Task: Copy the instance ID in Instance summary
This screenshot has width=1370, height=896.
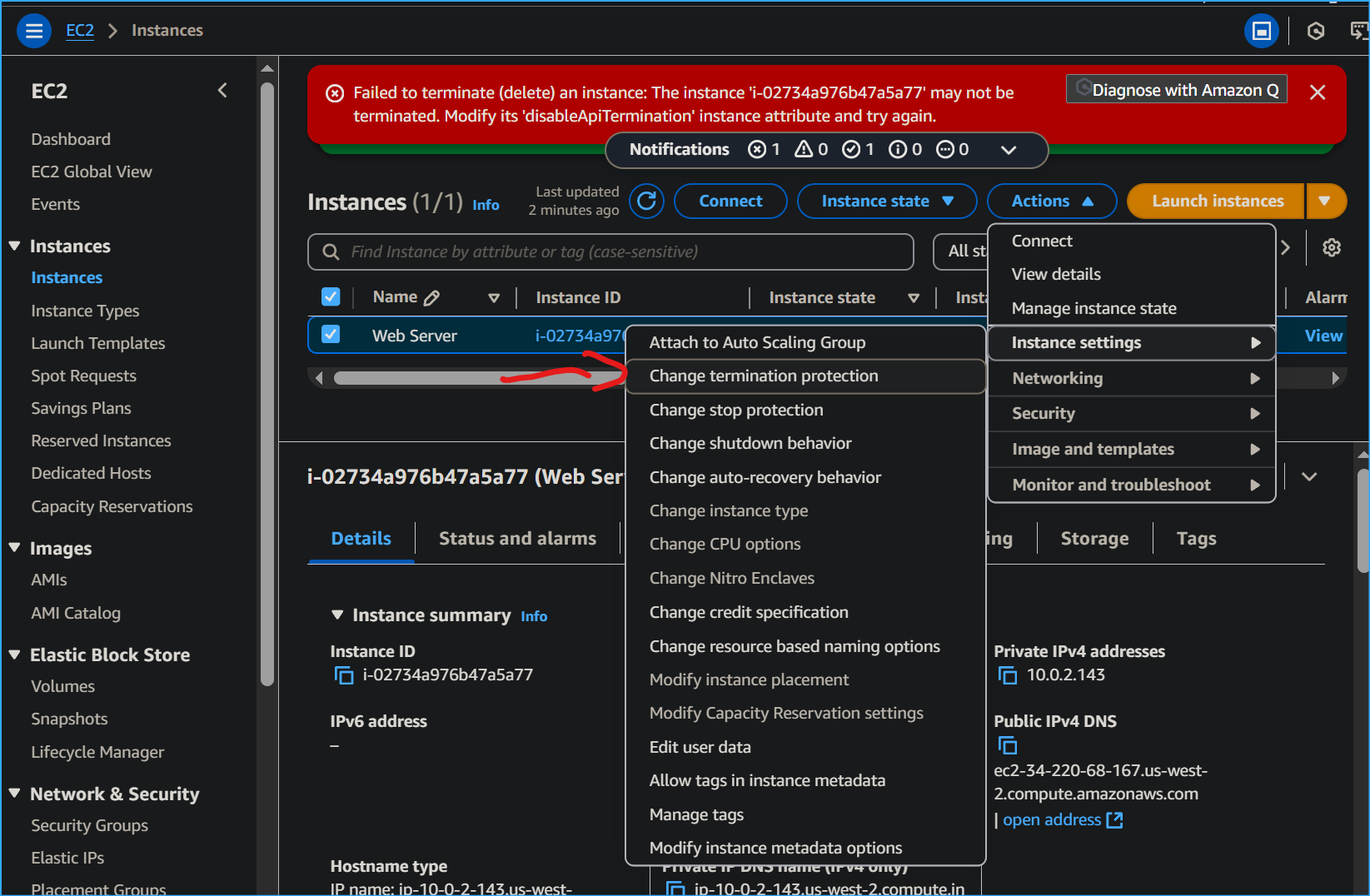Action: coord(343,674)
